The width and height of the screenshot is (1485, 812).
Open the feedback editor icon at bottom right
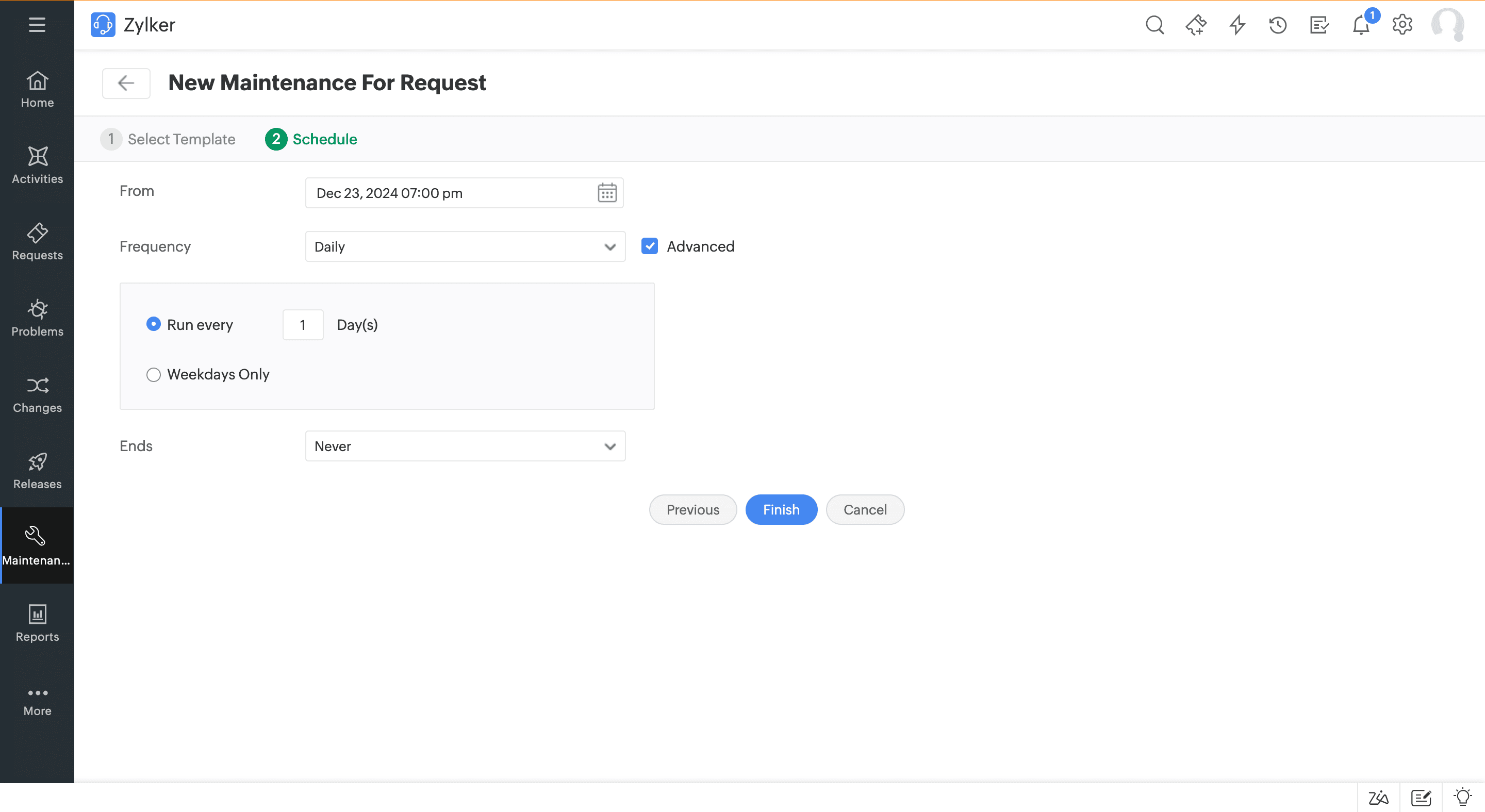[1422, 798]
